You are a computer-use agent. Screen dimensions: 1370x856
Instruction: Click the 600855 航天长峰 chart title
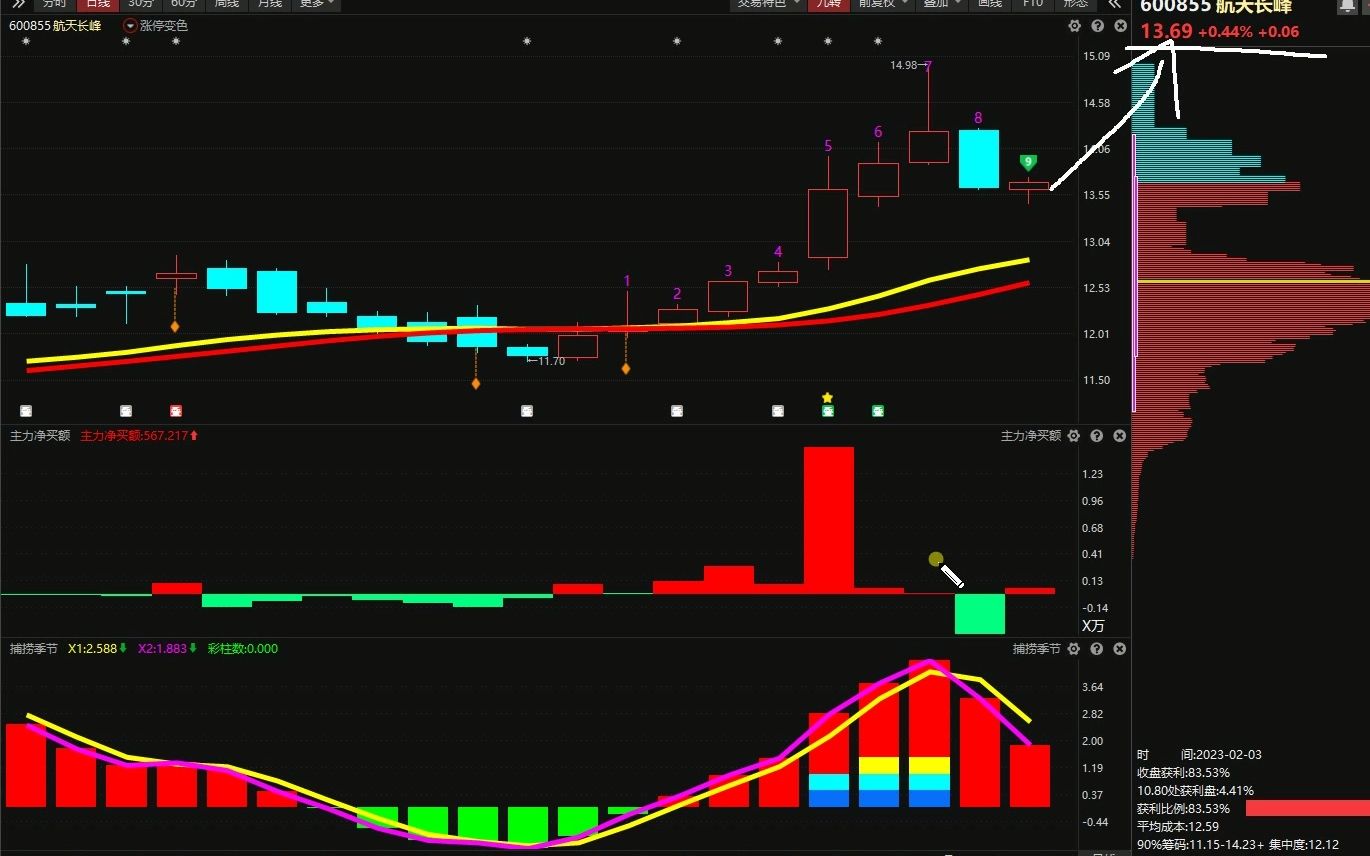tap(56, 26)
